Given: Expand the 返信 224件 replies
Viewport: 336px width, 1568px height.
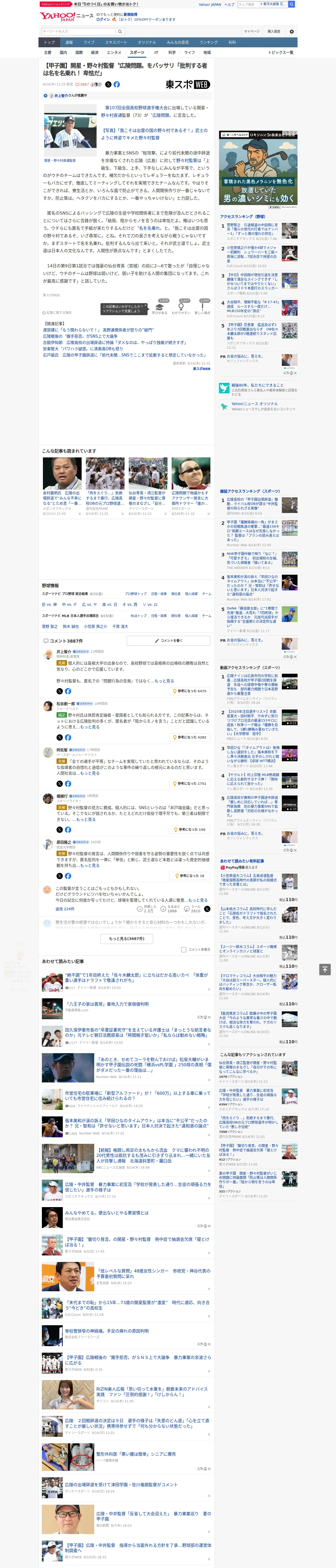Looking at the screenshot, I should pyautogui.click(x=65, y=909).
